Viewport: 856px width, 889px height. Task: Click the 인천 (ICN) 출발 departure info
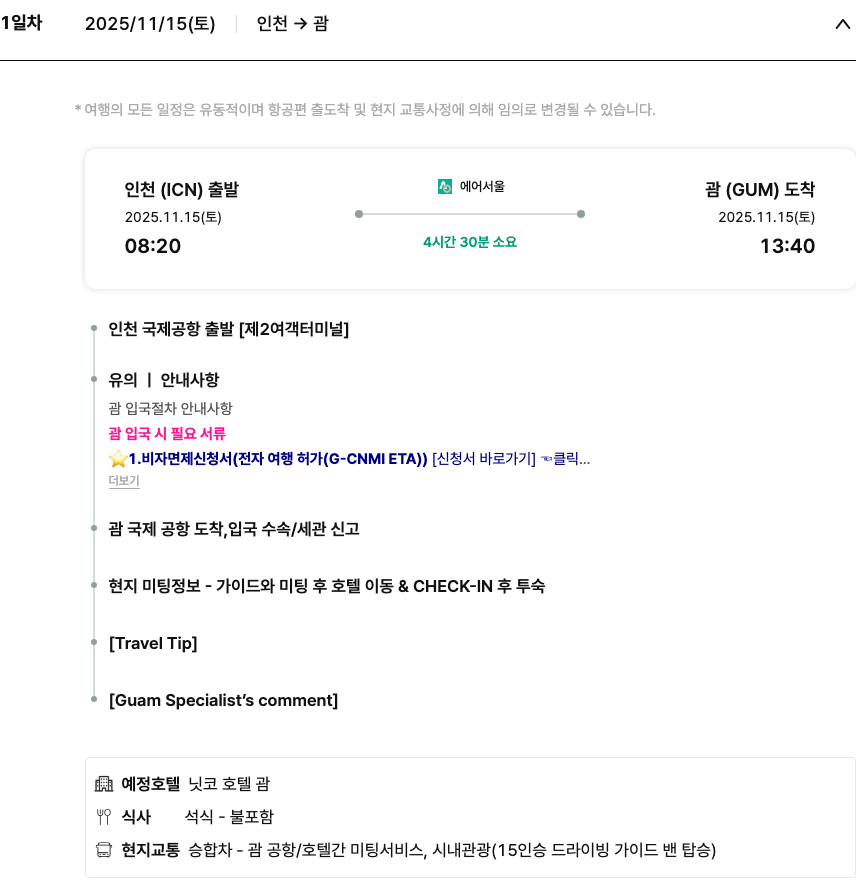[x=181, y=189]
